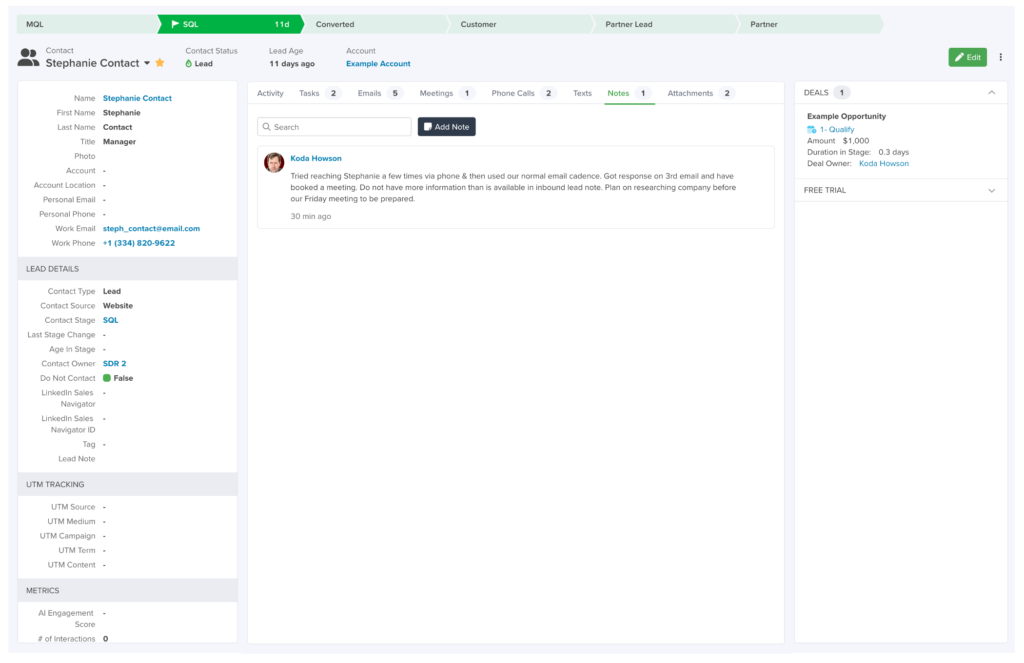Click the Contact Source value Website
The width and height of the screenshot is (1024, 663).
click(118, 306)
